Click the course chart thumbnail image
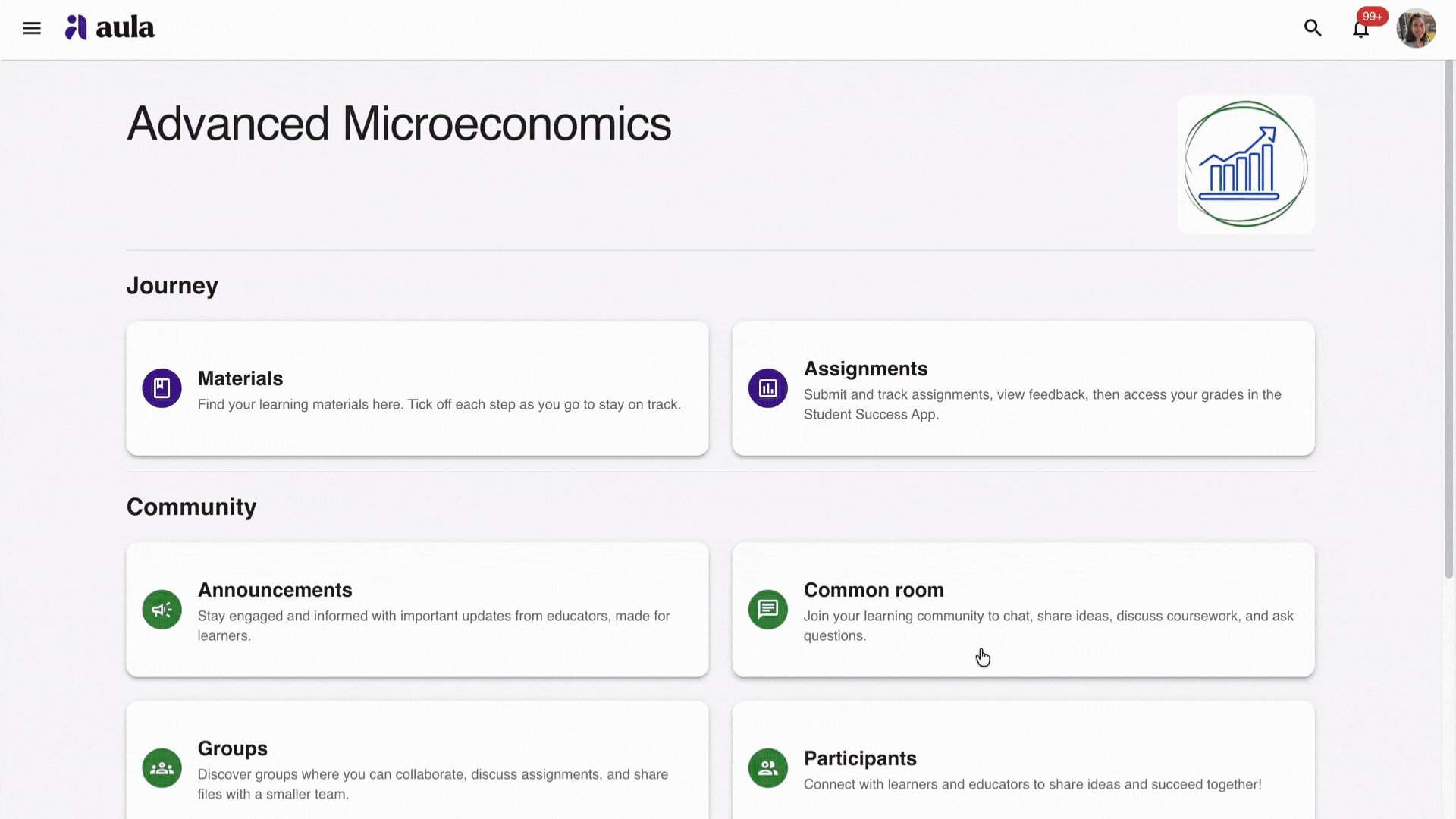 (1246, 164)
